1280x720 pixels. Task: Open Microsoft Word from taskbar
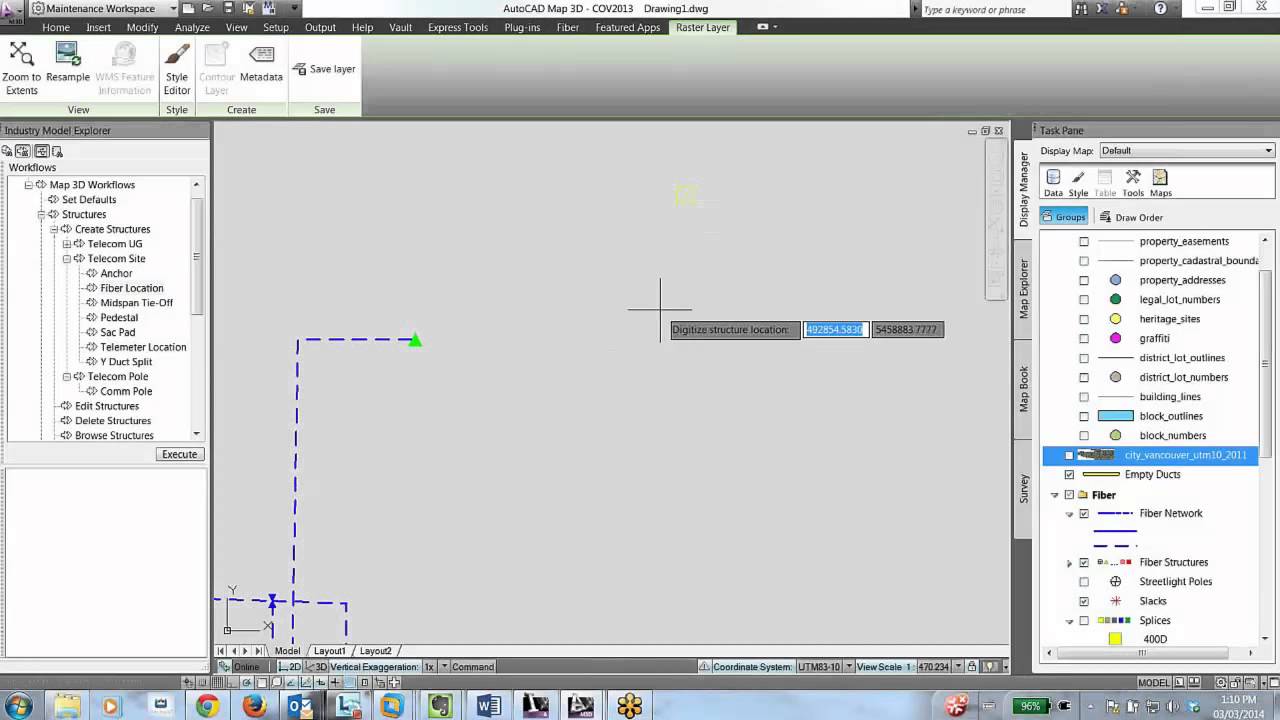click(488, 706)
